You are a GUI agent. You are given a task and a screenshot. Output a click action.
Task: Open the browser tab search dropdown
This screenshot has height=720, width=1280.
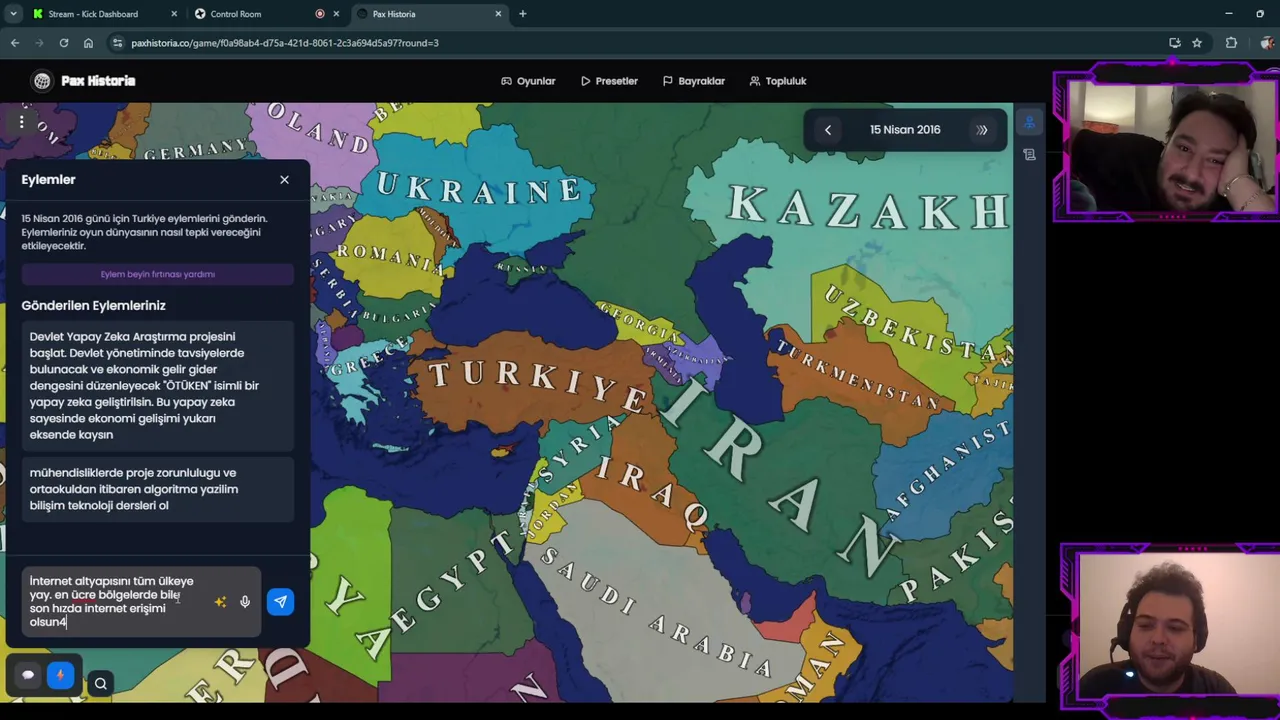coord(13,14)
